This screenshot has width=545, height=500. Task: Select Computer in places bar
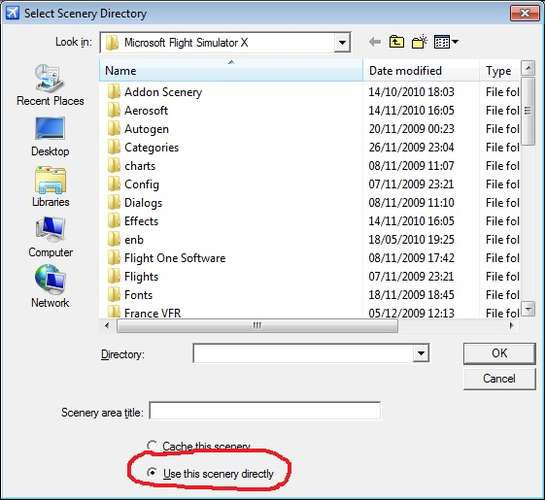click(50, 237)
